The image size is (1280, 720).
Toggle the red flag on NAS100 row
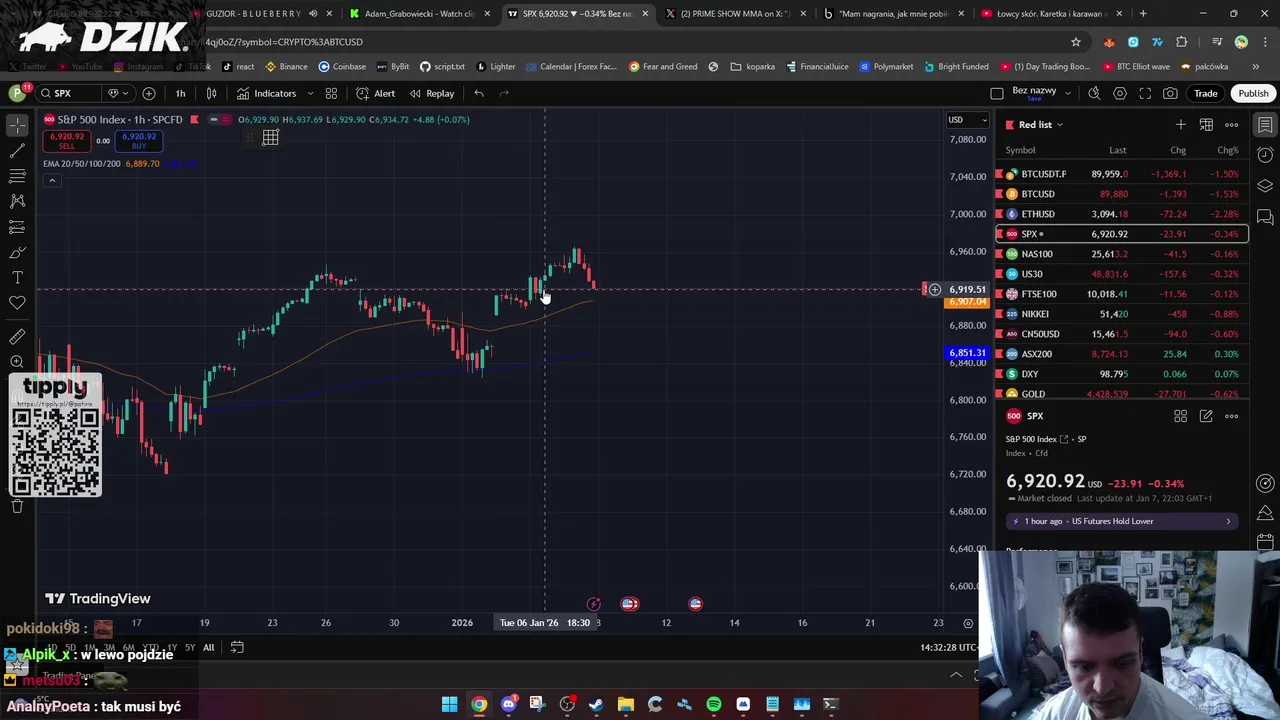pos(1000,254)
